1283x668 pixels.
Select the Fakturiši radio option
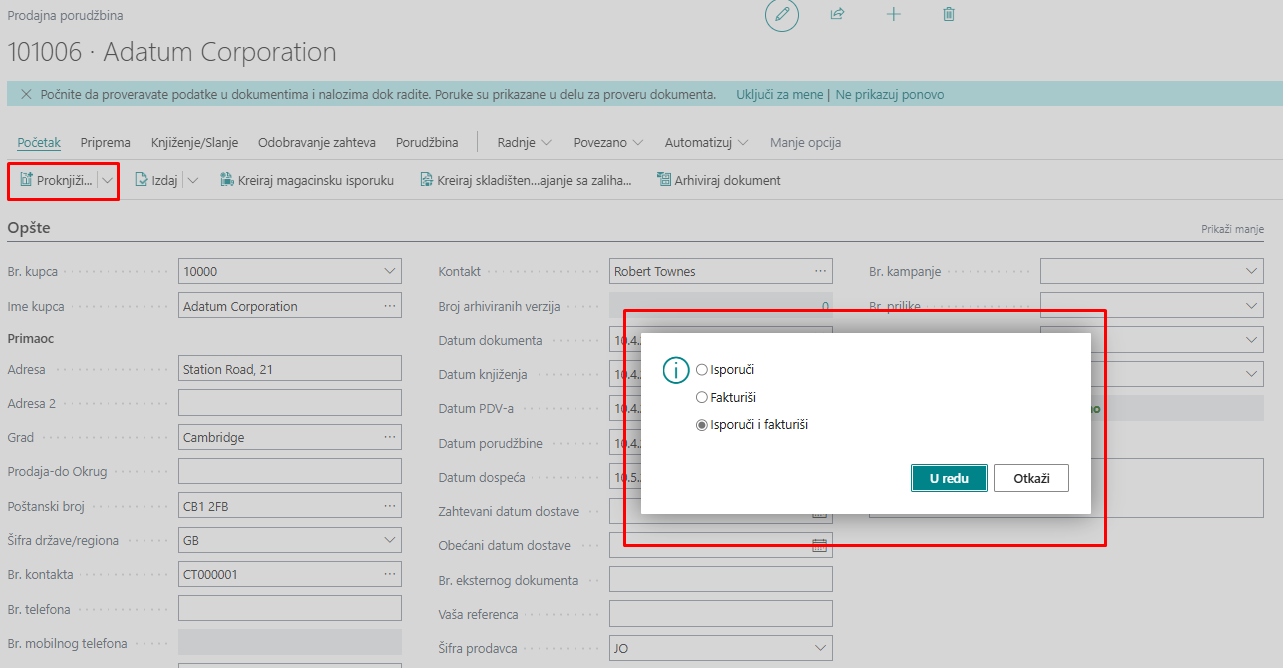pyautogui.click(x=702, y=398)
